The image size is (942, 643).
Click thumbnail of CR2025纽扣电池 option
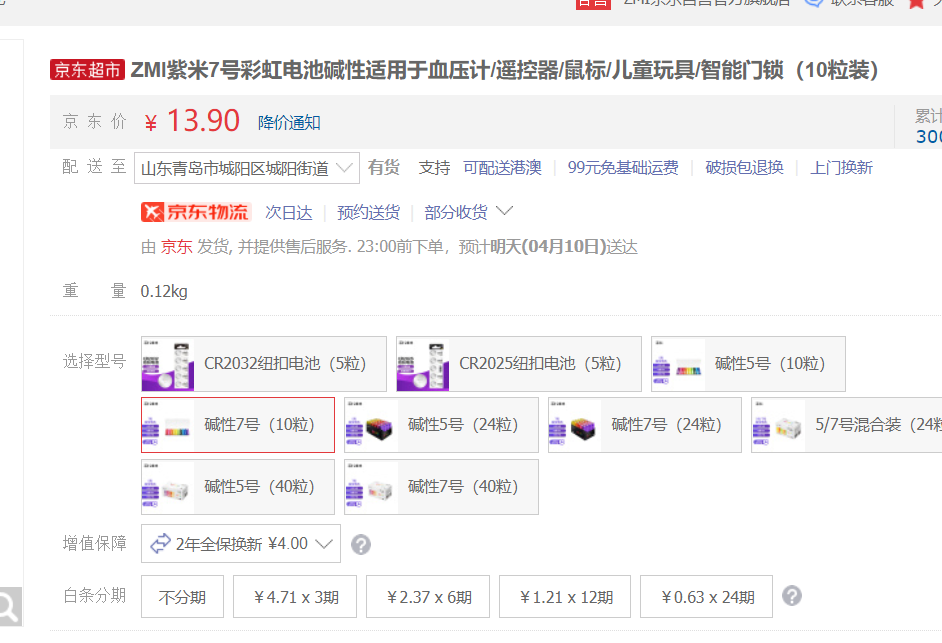pos(423,364)
